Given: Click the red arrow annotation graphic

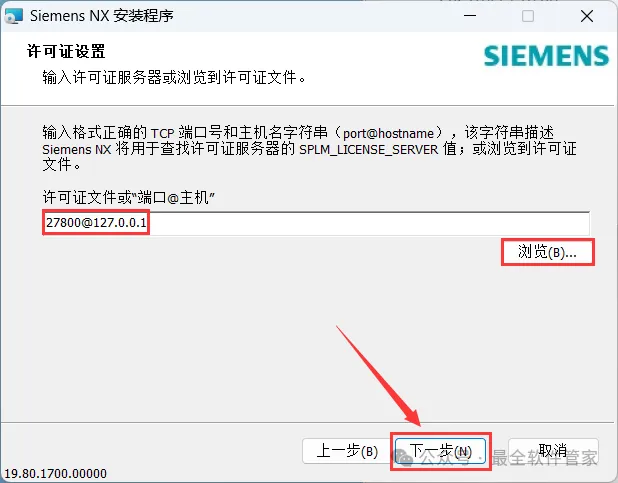Looking at the screenshot, I should 379,376.
